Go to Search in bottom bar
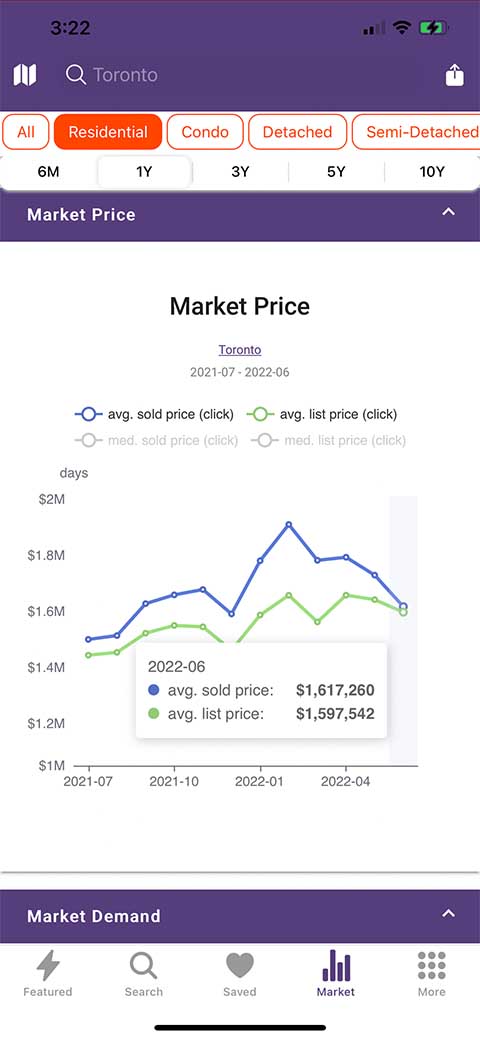This screenshot has height=1039, width=480. 143,973
